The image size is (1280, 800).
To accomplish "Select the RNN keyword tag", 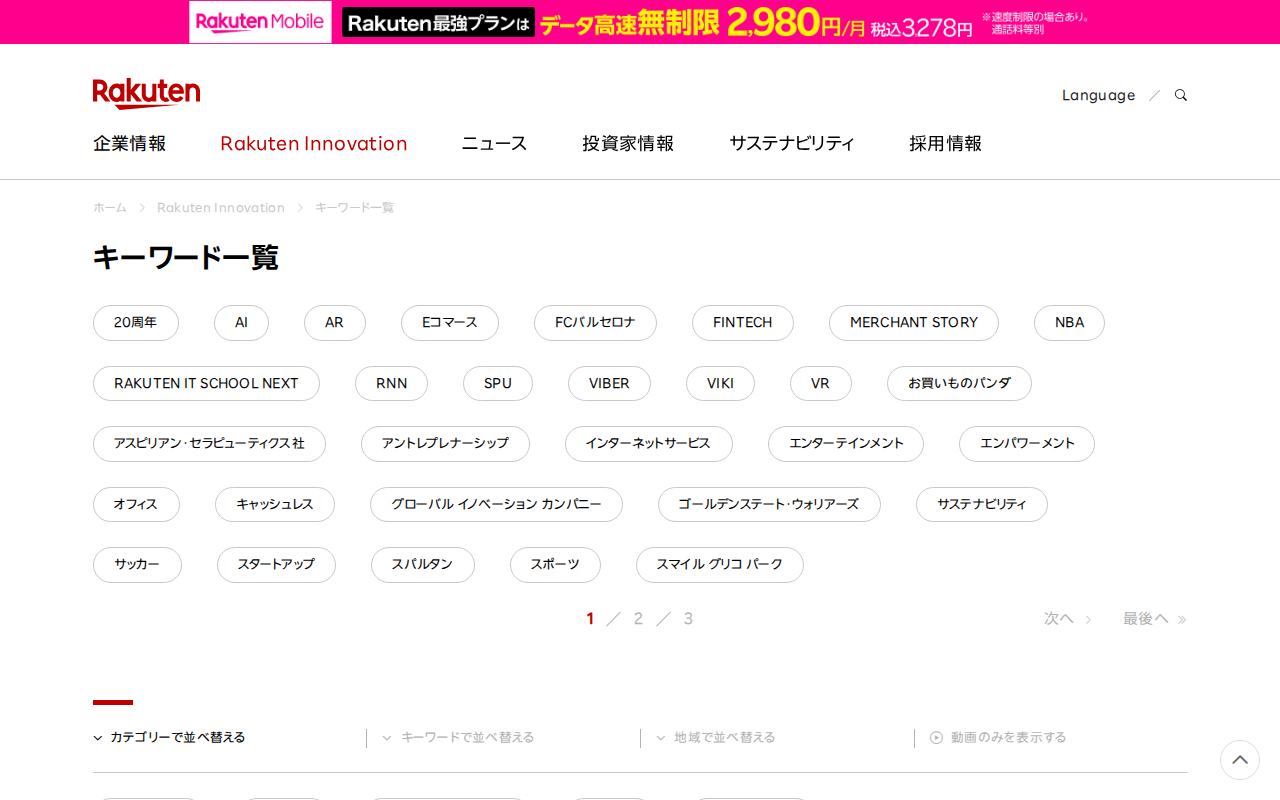I will pos(391,384).
